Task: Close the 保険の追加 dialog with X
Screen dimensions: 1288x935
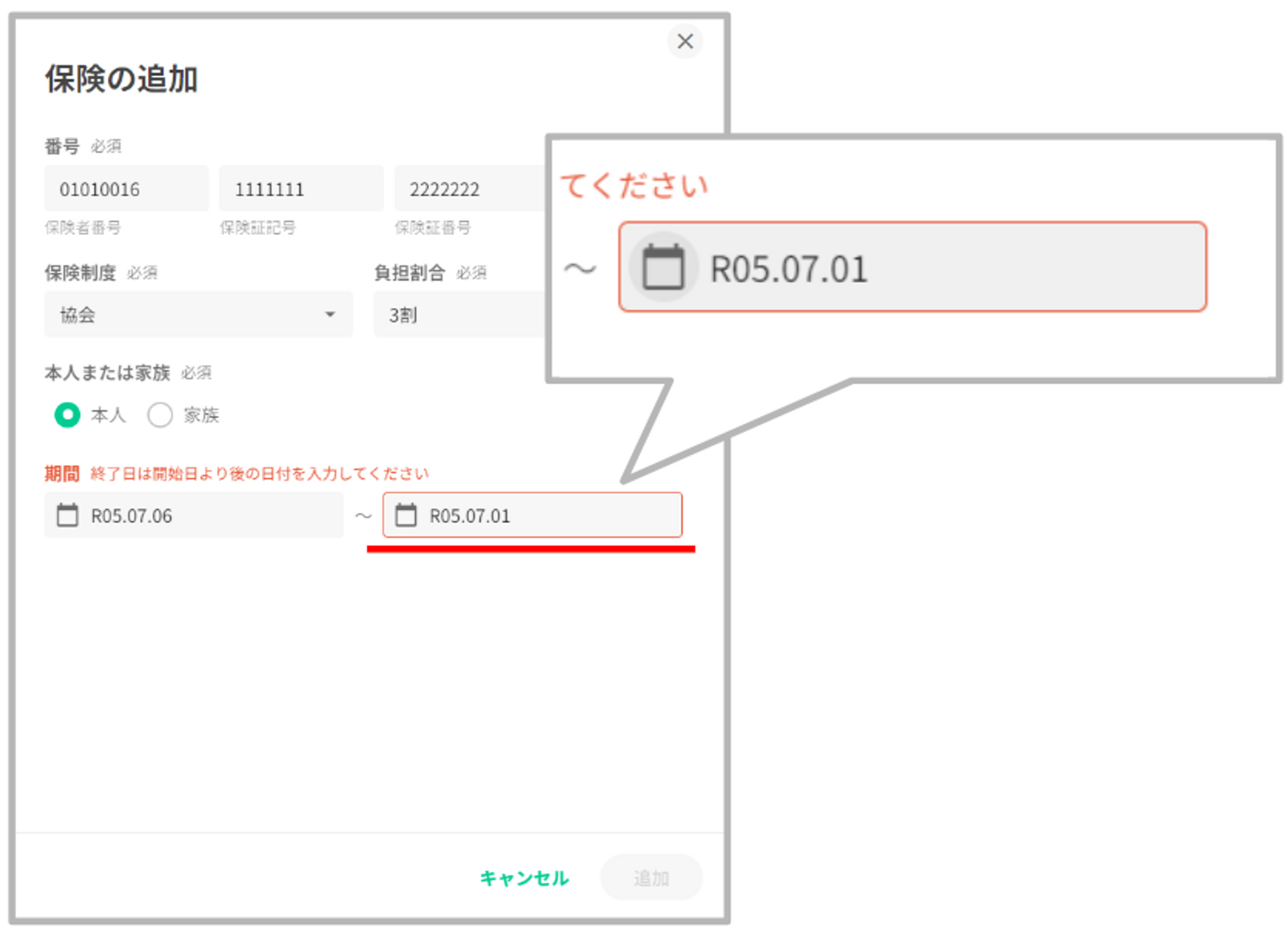Action: coord(685,41)
